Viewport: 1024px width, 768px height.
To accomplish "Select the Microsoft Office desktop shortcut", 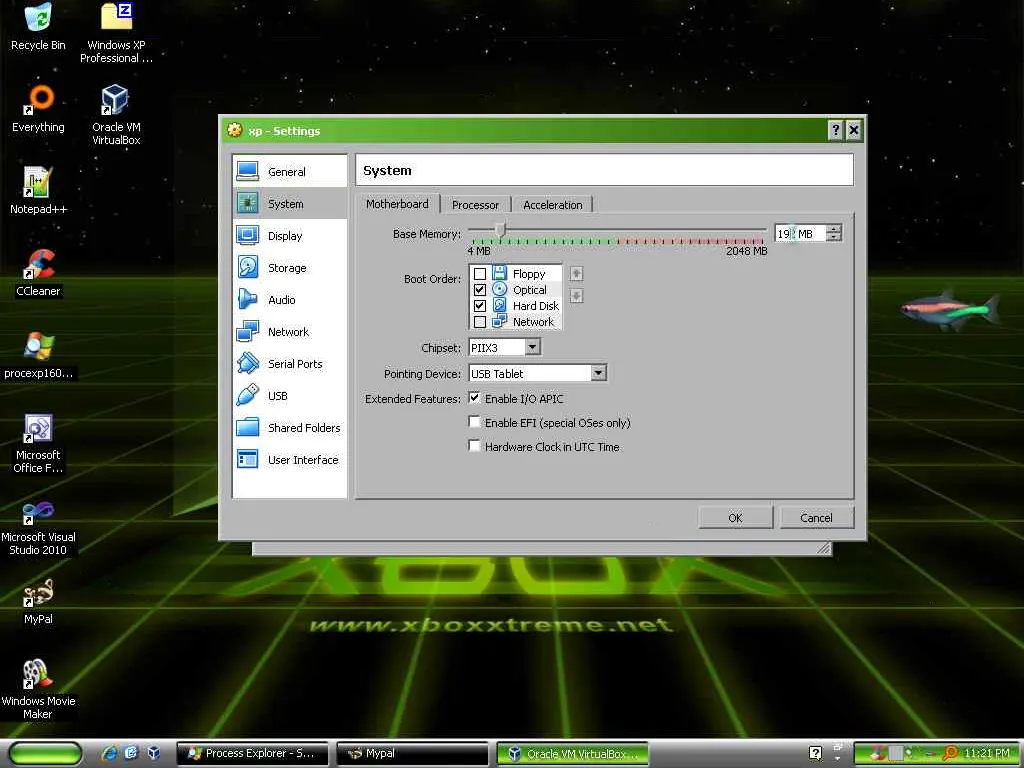I will [x=38, y=444].
